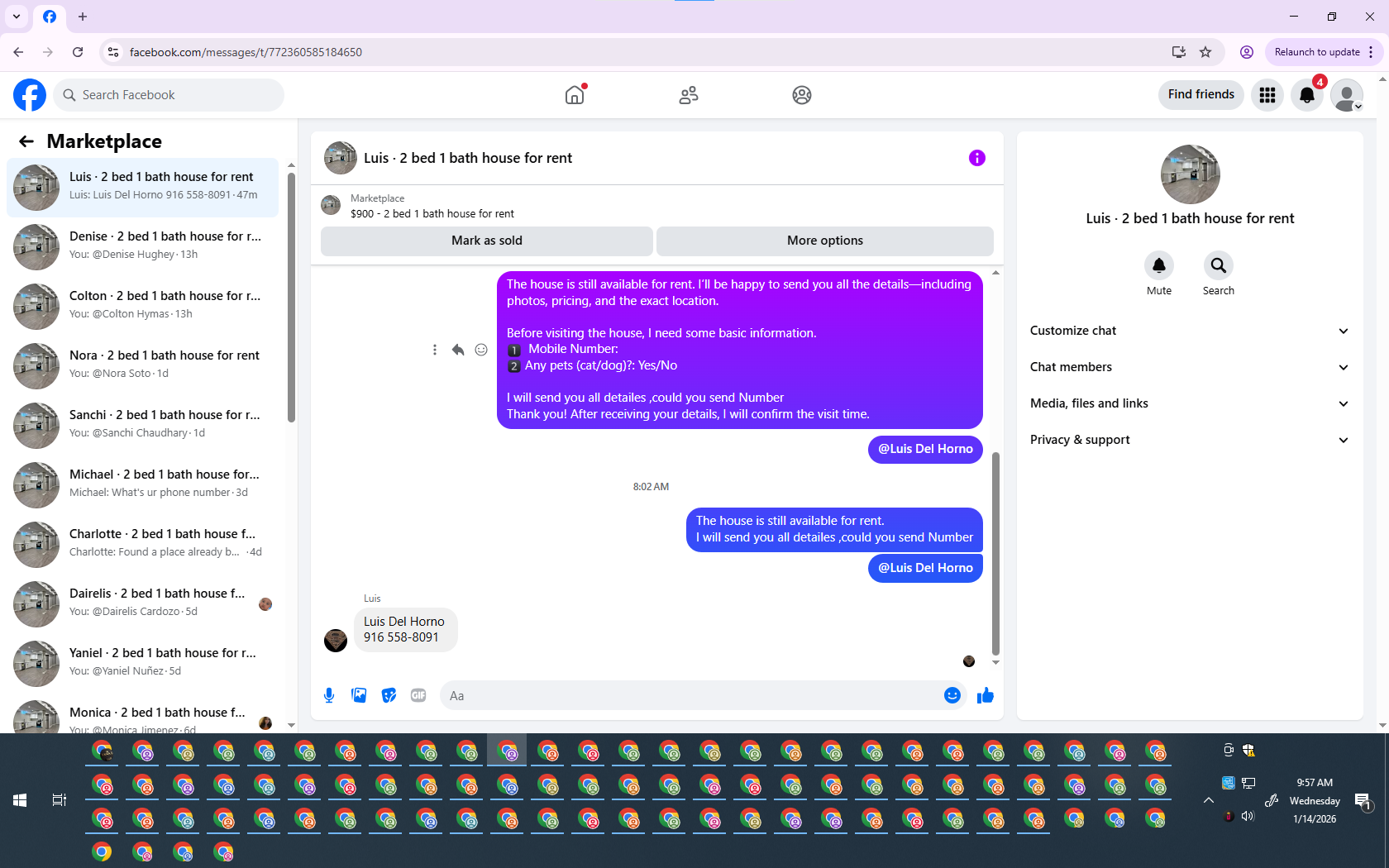This screenshot has height=868, width=1389.
Task: Click More options button
Action: click(x=825, y=241)
